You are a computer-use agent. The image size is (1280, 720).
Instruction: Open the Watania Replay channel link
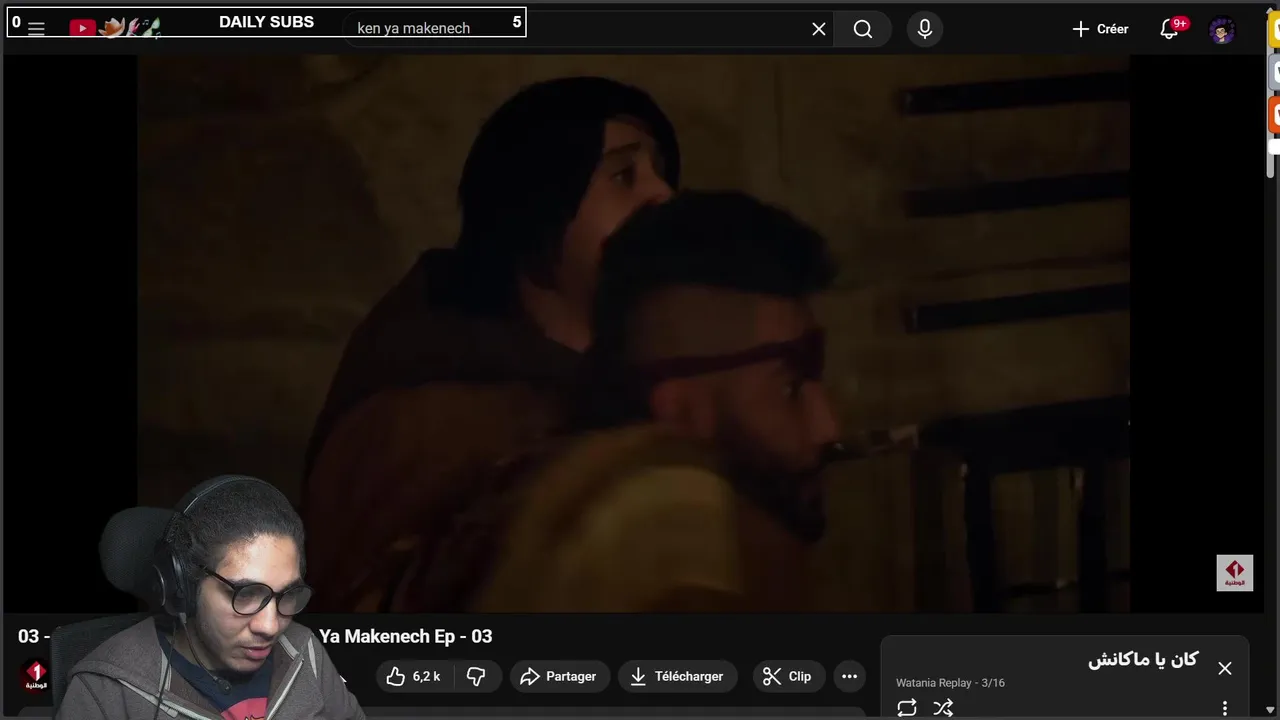(934, 683)
